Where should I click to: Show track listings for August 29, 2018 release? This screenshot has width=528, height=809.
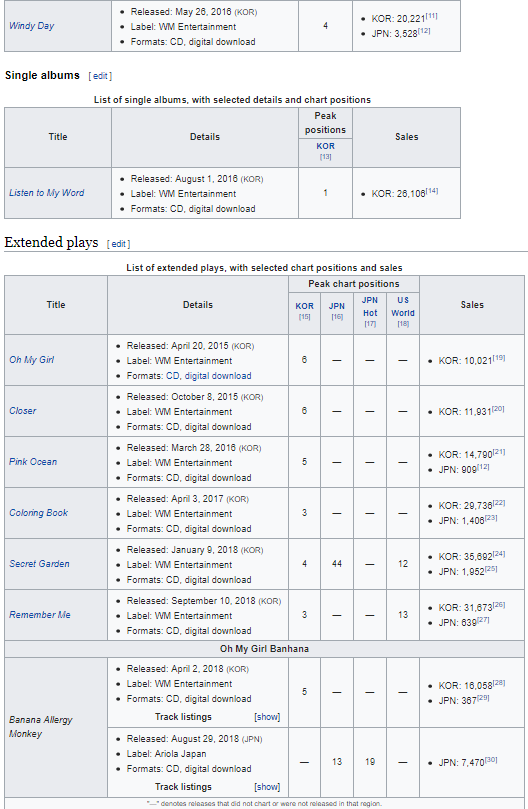pos(267,787)
